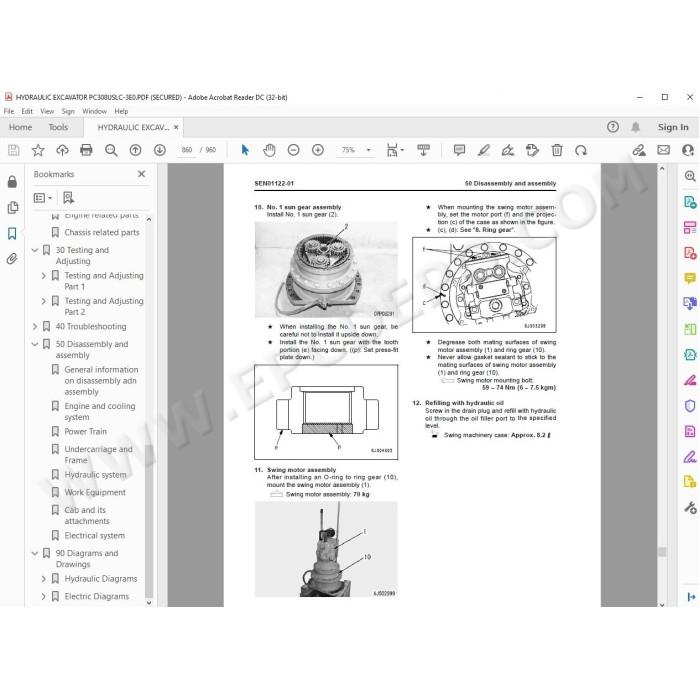Open the search tool in right pane

(x=690, y=176)
